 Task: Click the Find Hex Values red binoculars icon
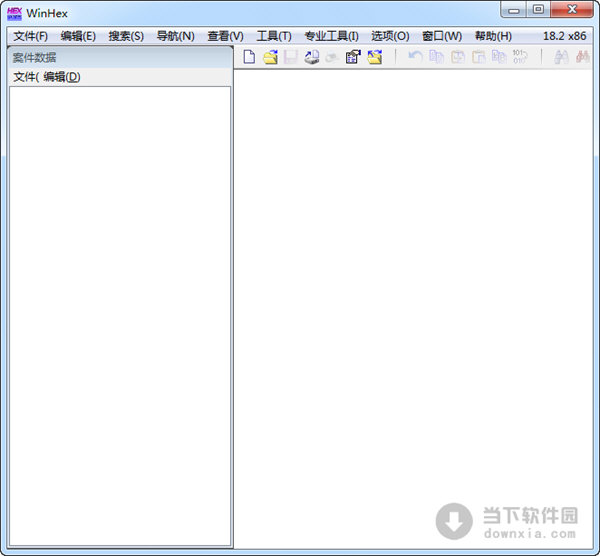[583, 57]
